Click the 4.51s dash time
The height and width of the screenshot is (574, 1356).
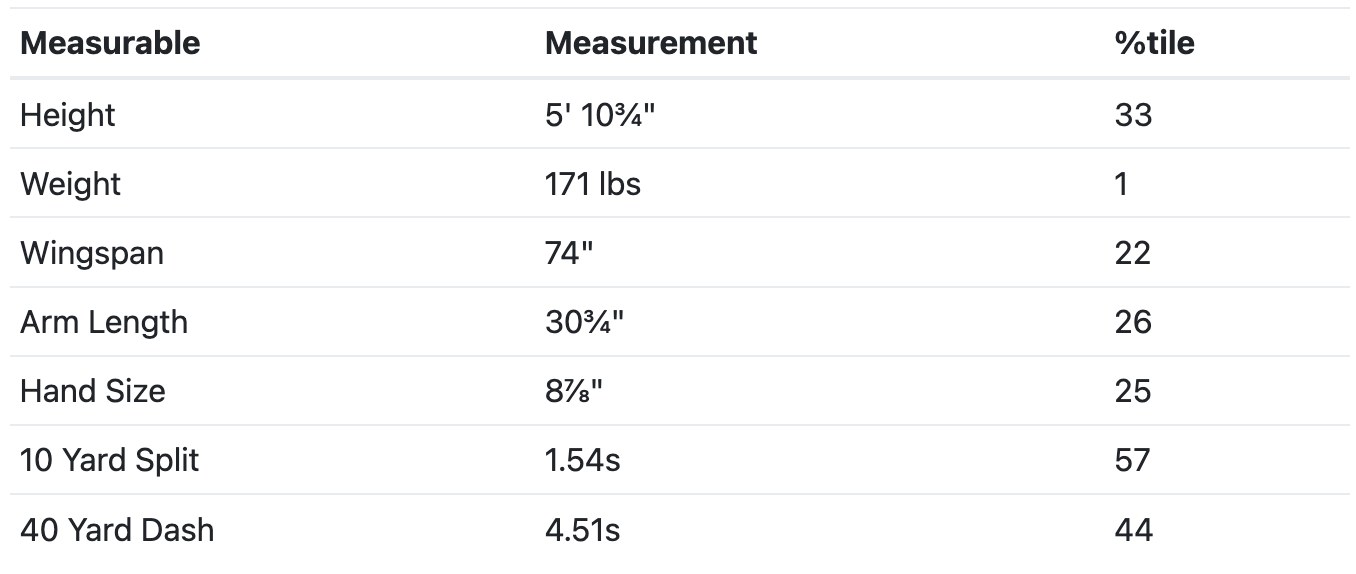[x=583, y=529]
